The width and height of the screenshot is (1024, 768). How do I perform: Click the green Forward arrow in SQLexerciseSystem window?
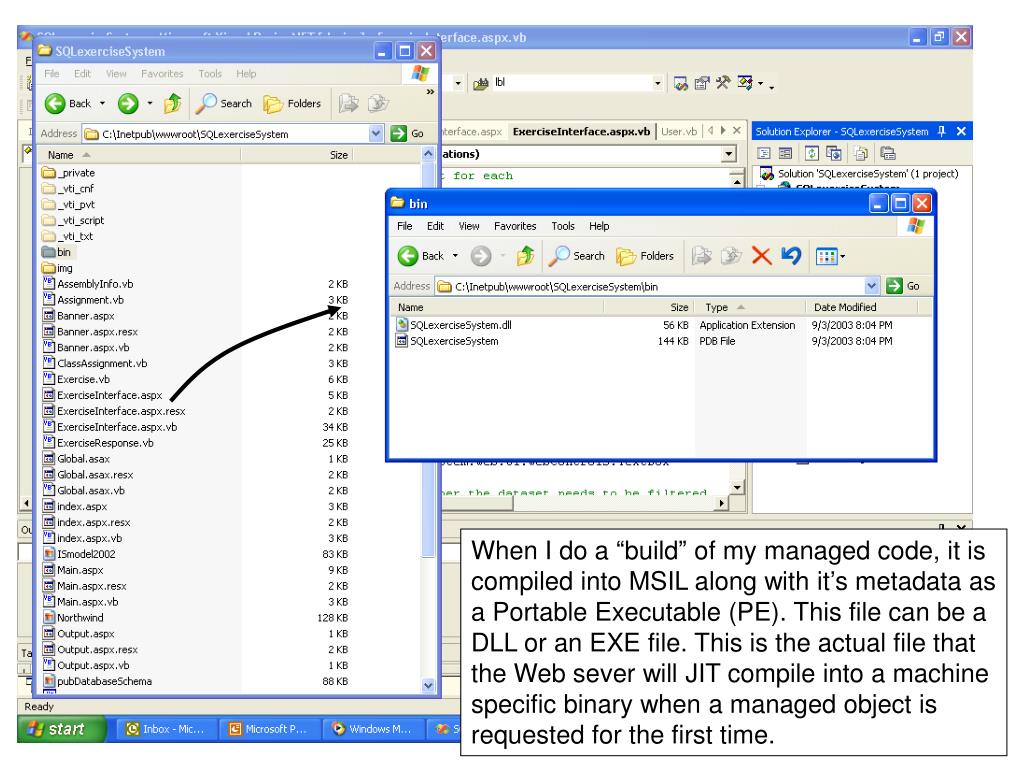128,103
